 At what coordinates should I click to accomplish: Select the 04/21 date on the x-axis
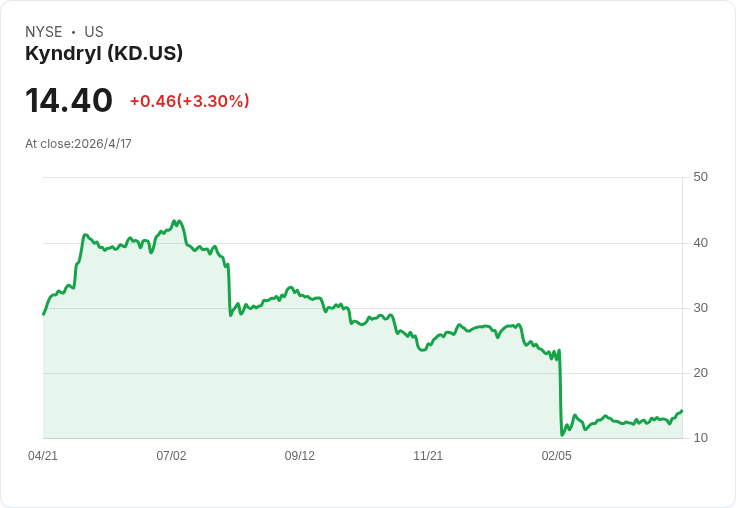point(43,456)
